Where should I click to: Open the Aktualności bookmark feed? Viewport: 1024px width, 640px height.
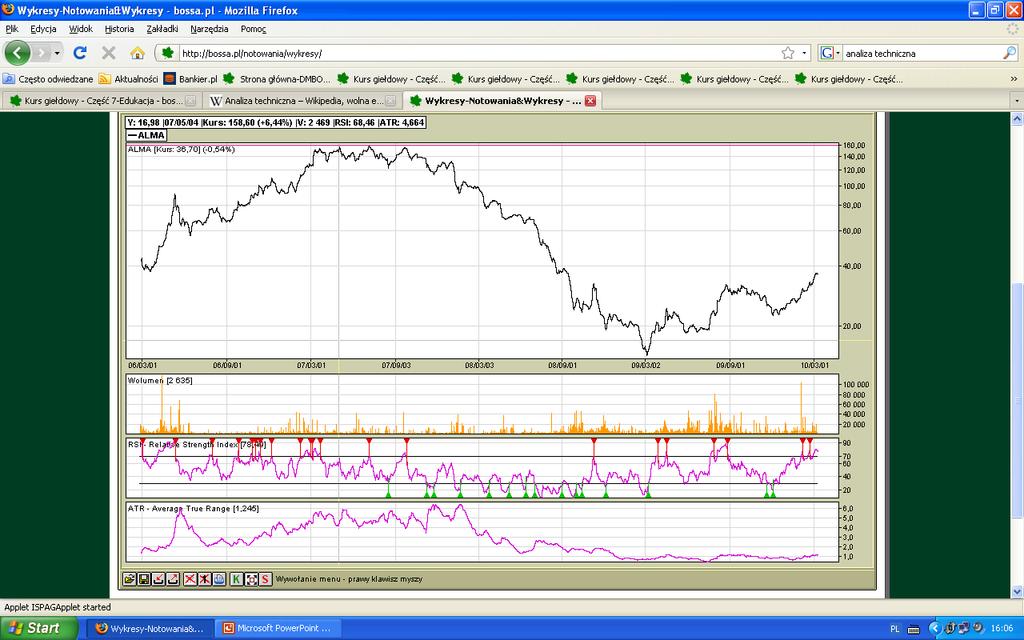pyautogui.click(x=129, y=78)
